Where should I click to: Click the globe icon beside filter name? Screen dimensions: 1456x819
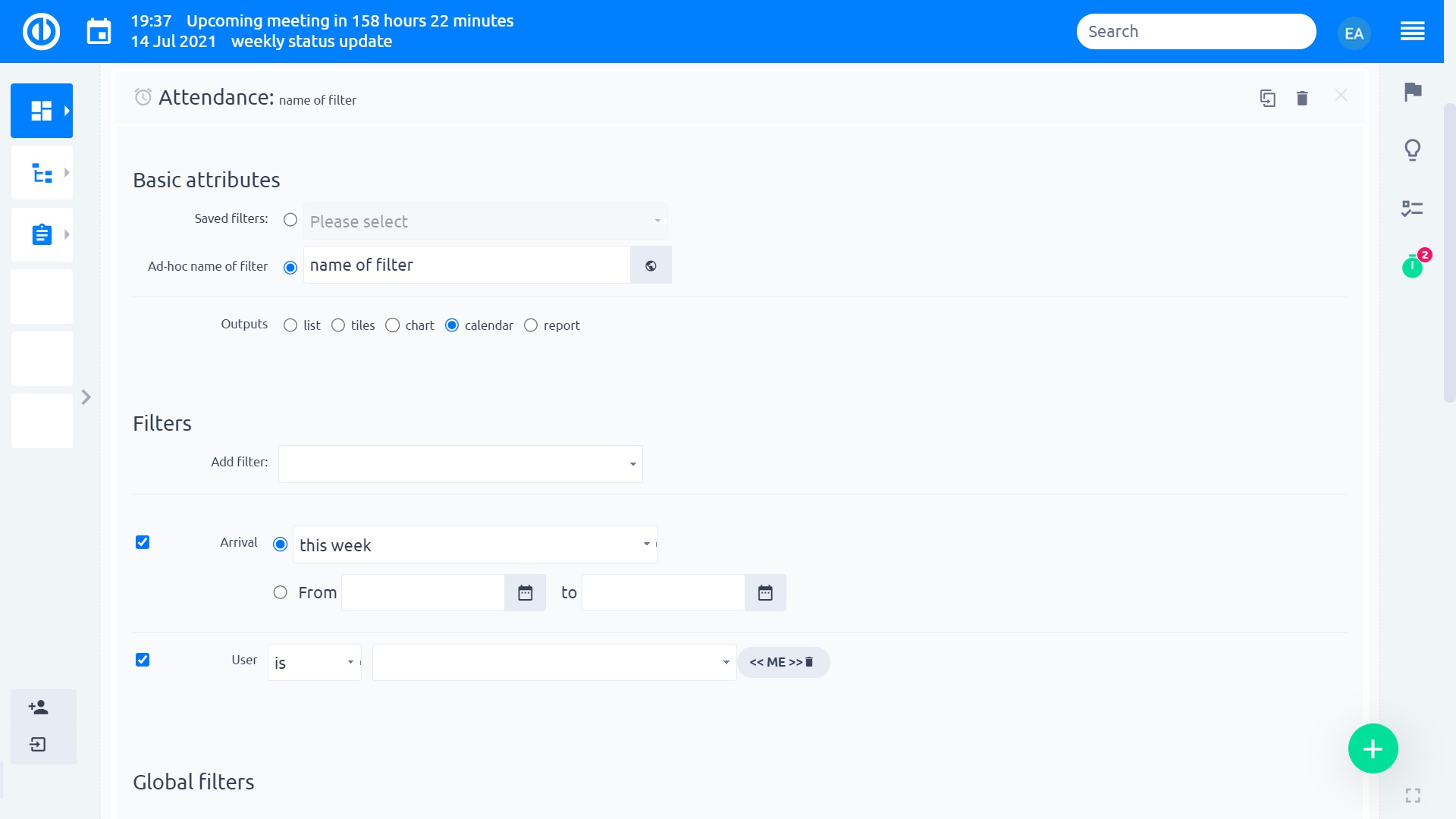tap(651, 265)
